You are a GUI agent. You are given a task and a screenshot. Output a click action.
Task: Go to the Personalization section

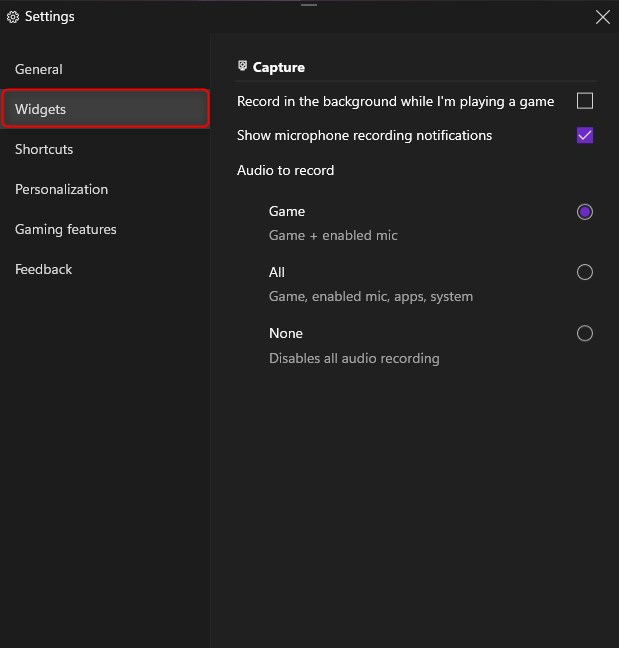point(105,189)
